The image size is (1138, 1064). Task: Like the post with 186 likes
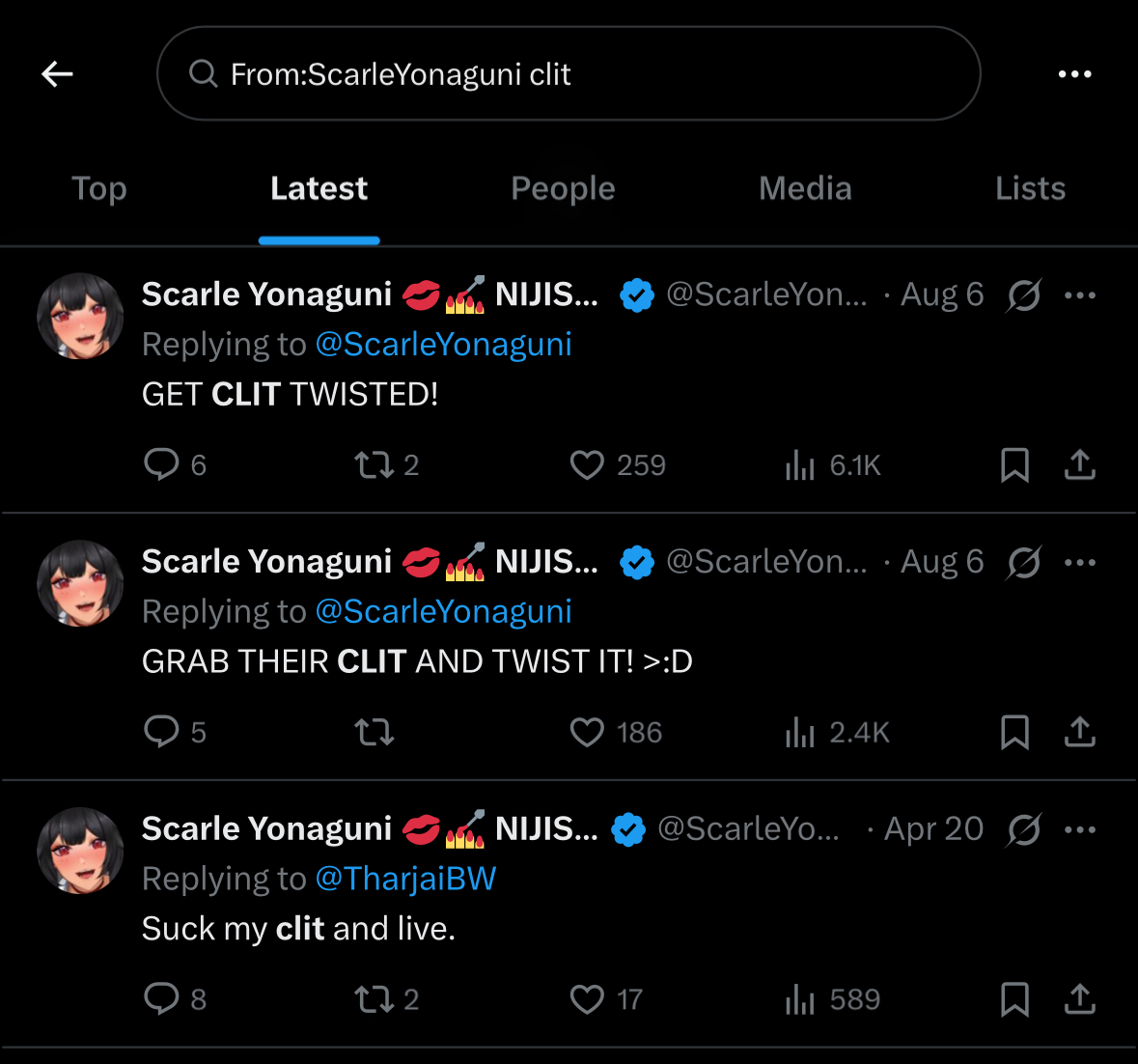[x=587, y=732]
